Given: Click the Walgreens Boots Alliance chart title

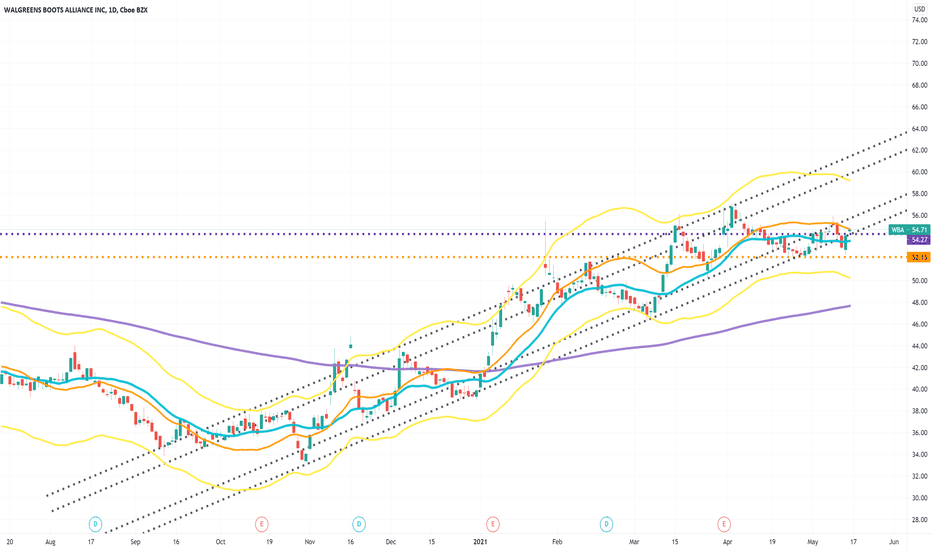Looking at the screenshot, I should pos(75,10).
